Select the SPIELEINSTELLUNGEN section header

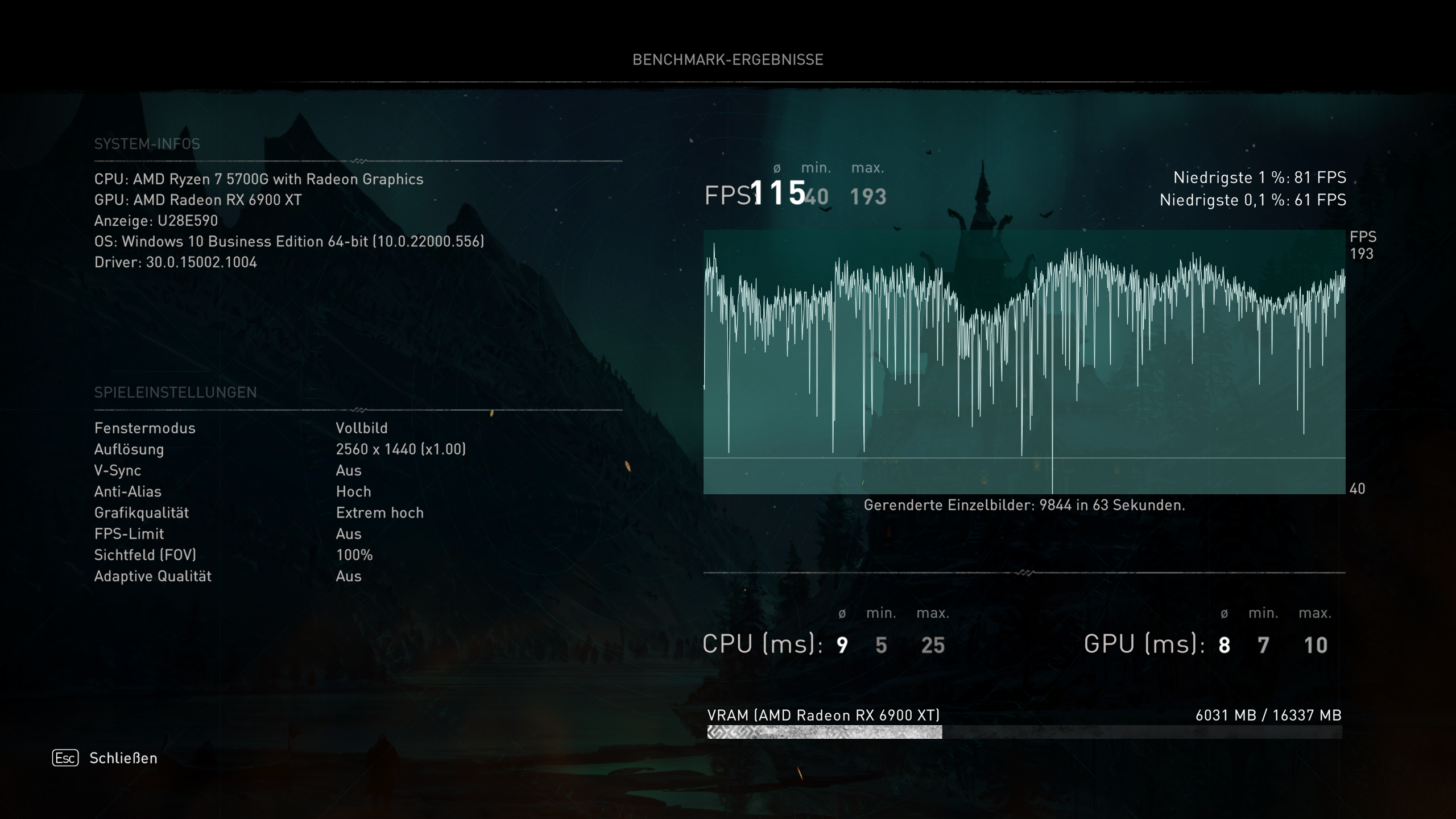click(x=175, y=392)
